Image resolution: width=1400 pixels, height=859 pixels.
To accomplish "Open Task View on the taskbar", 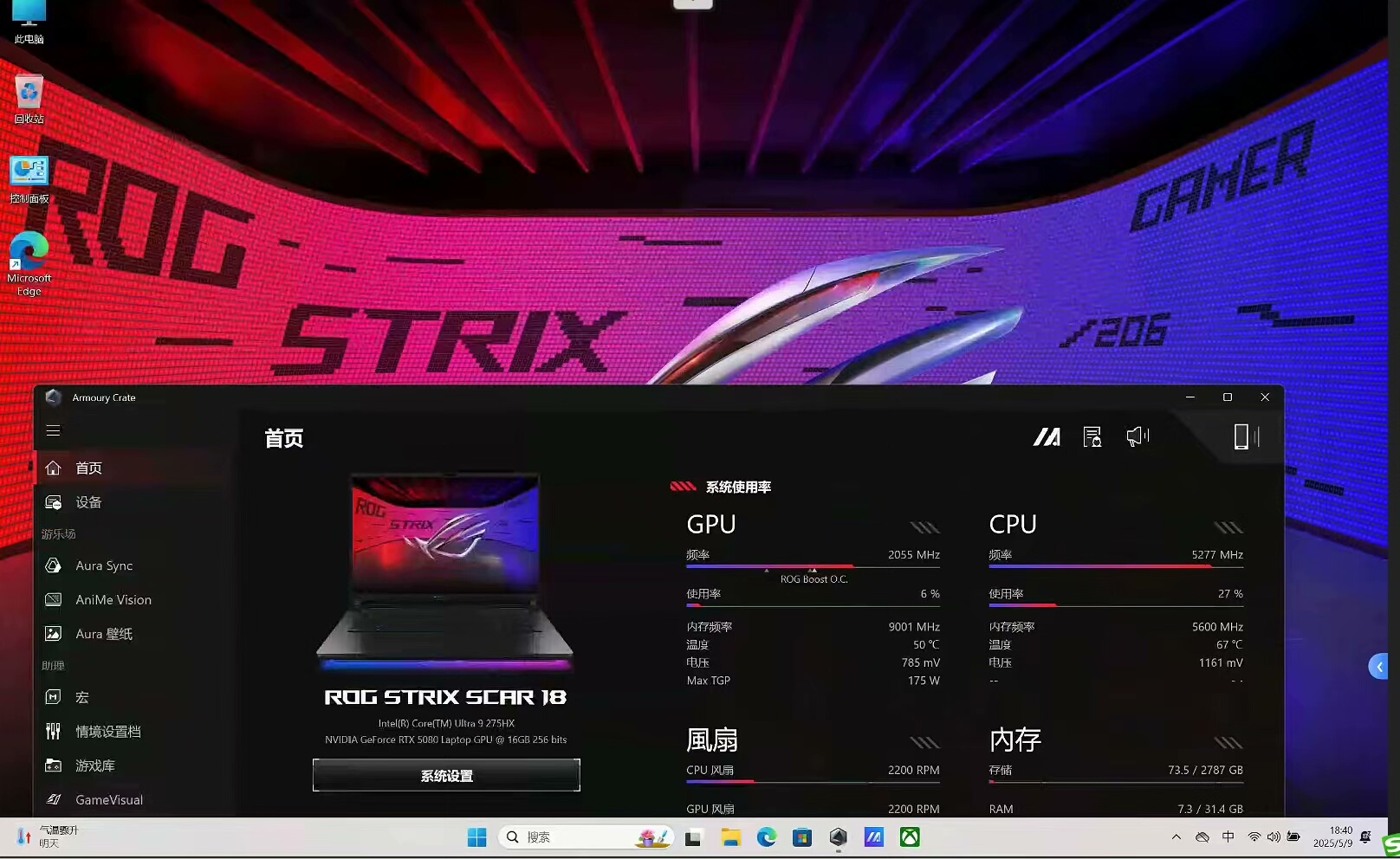I will [x=693, y=837].
